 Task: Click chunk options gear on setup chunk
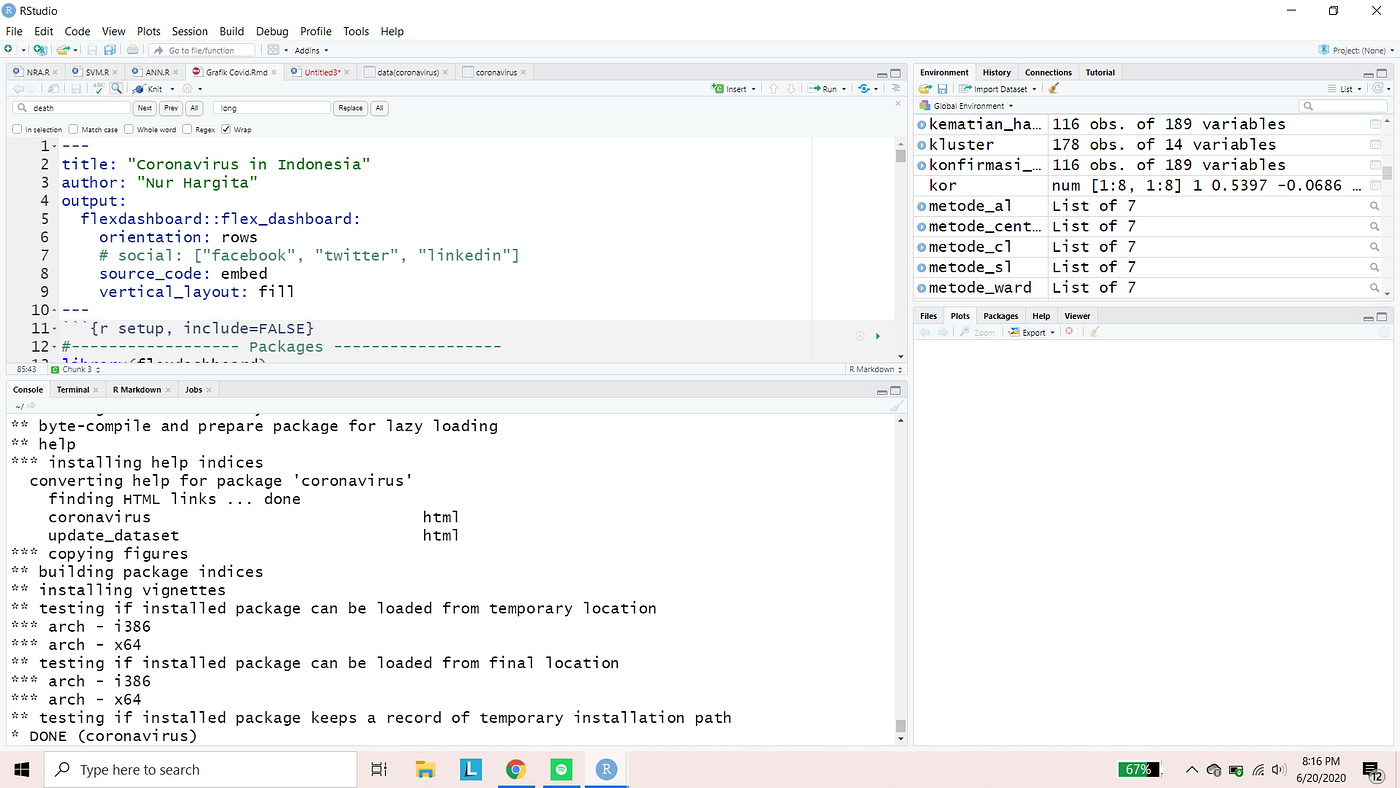pos(859,336)
